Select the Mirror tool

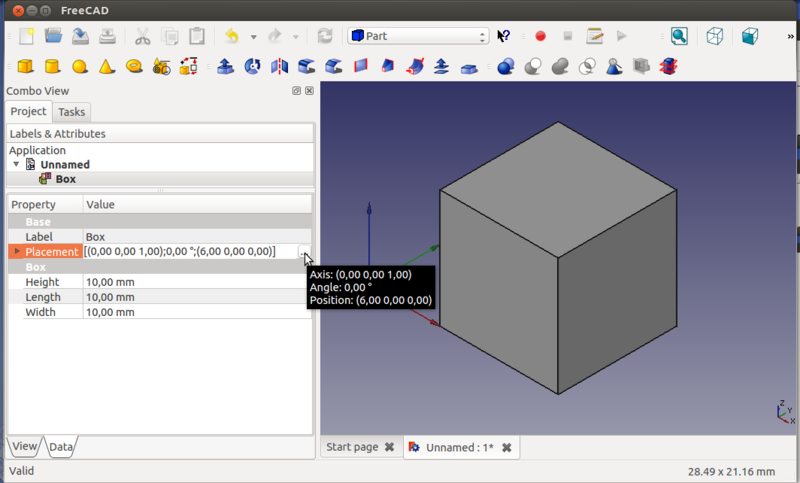tap(279, 67)
